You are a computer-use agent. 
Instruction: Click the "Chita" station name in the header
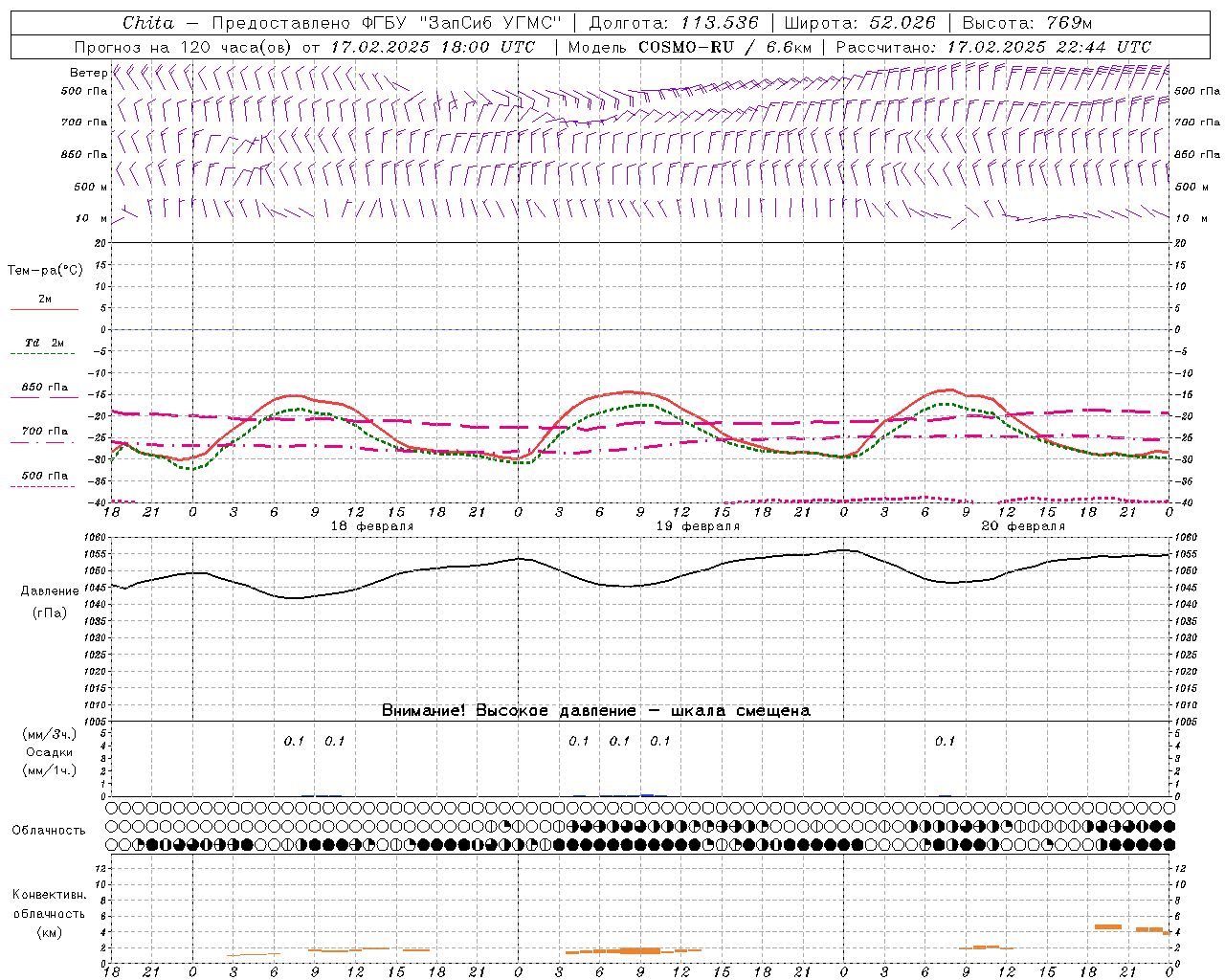click(148, 23)
